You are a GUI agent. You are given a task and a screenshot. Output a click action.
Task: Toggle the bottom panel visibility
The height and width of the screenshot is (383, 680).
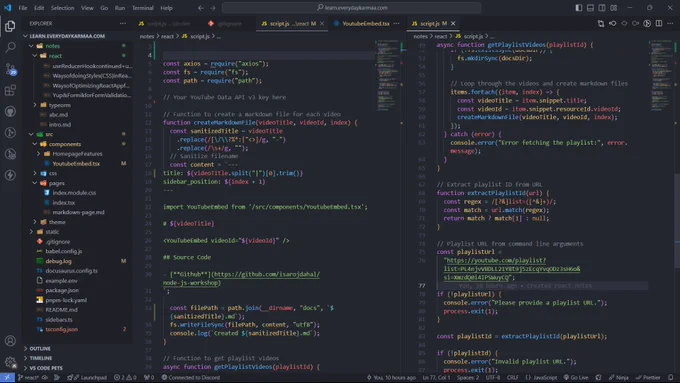590,8
